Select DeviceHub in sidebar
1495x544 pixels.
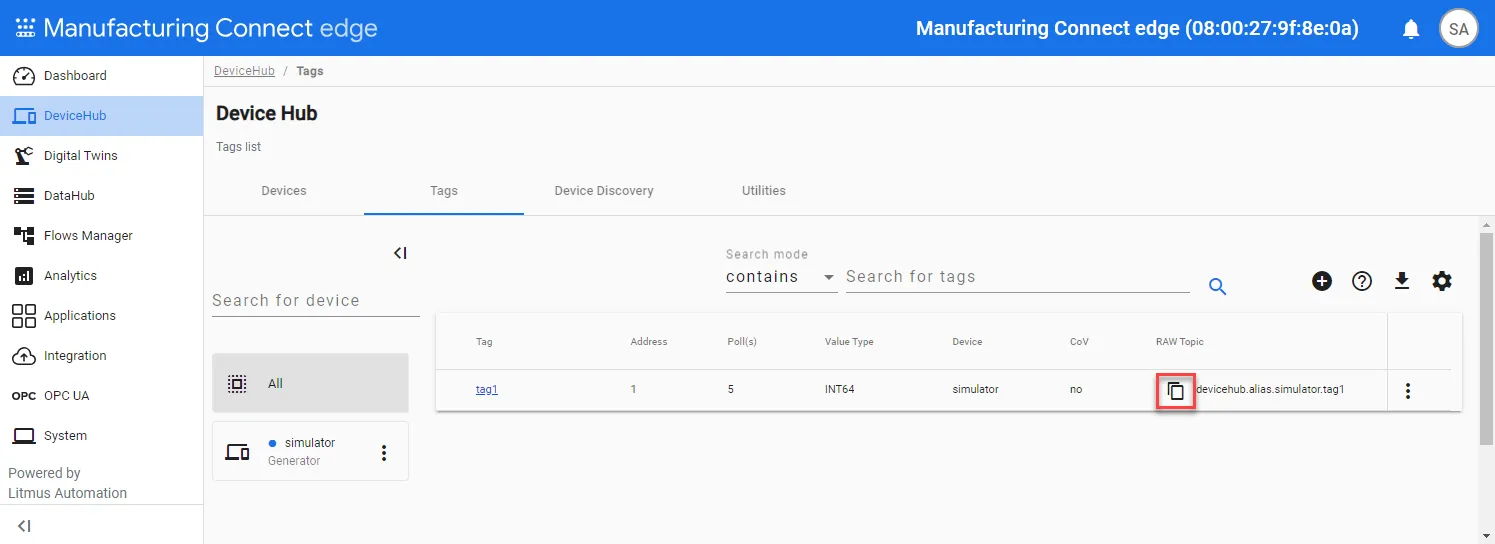(101, 116)
